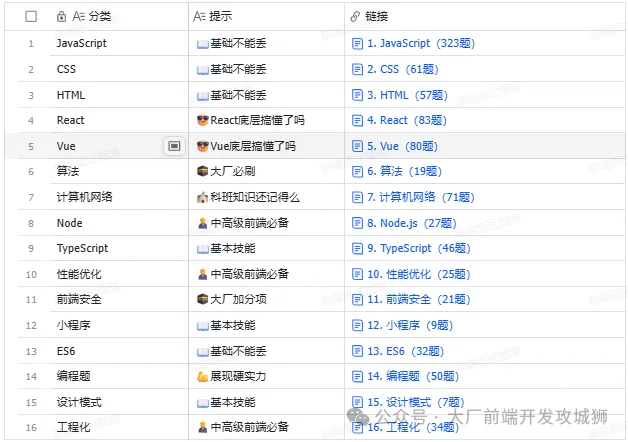Select the 工程化 category cell

click(119, 427)
